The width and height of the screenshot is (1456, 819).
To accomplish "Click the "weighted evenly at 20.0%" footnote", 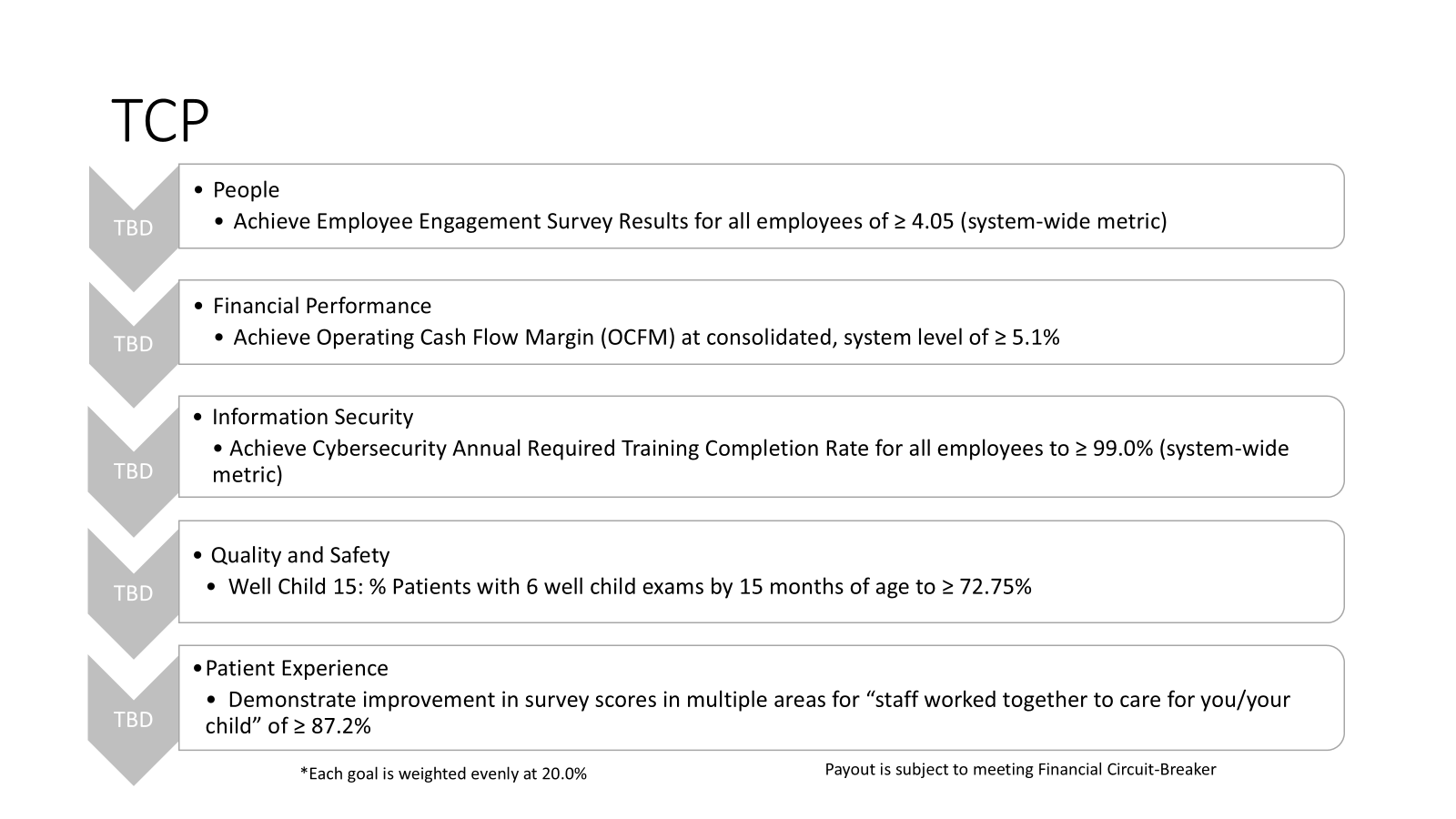I will [443, 774].
